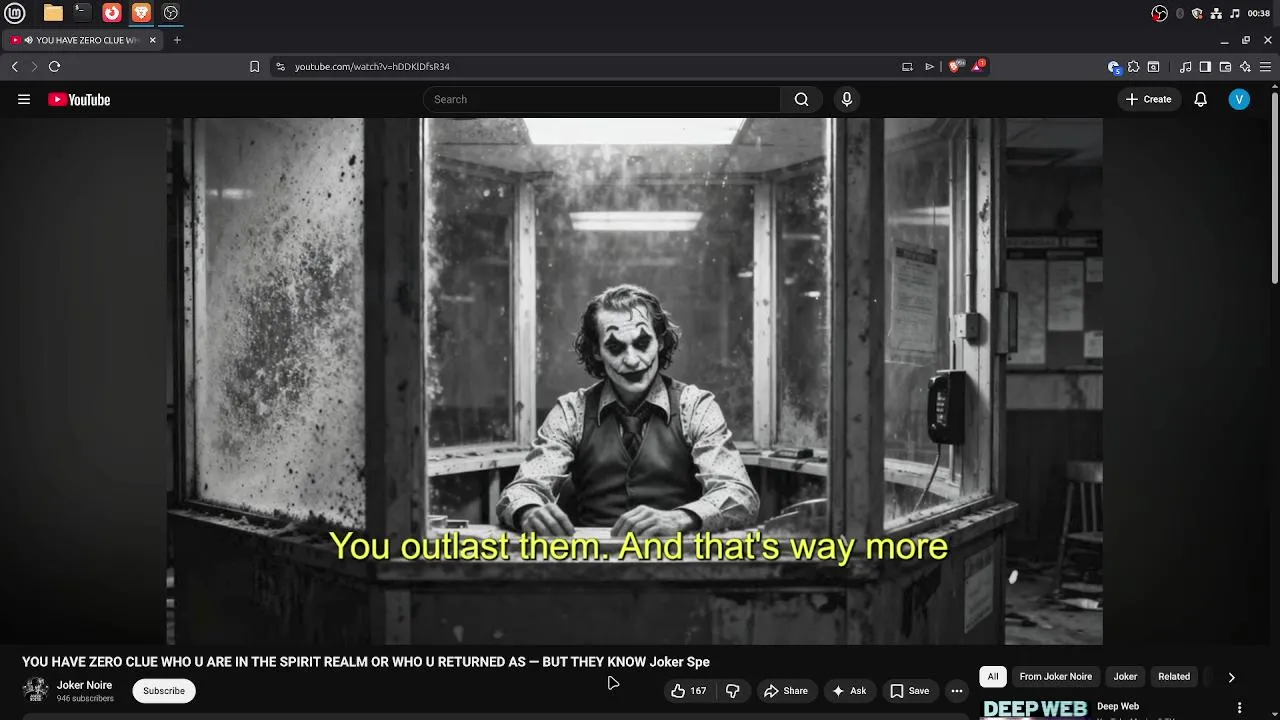Screen dimensions: 1280x720
Task: Launch the Terminal from the panel
Action: click(82, 13)
